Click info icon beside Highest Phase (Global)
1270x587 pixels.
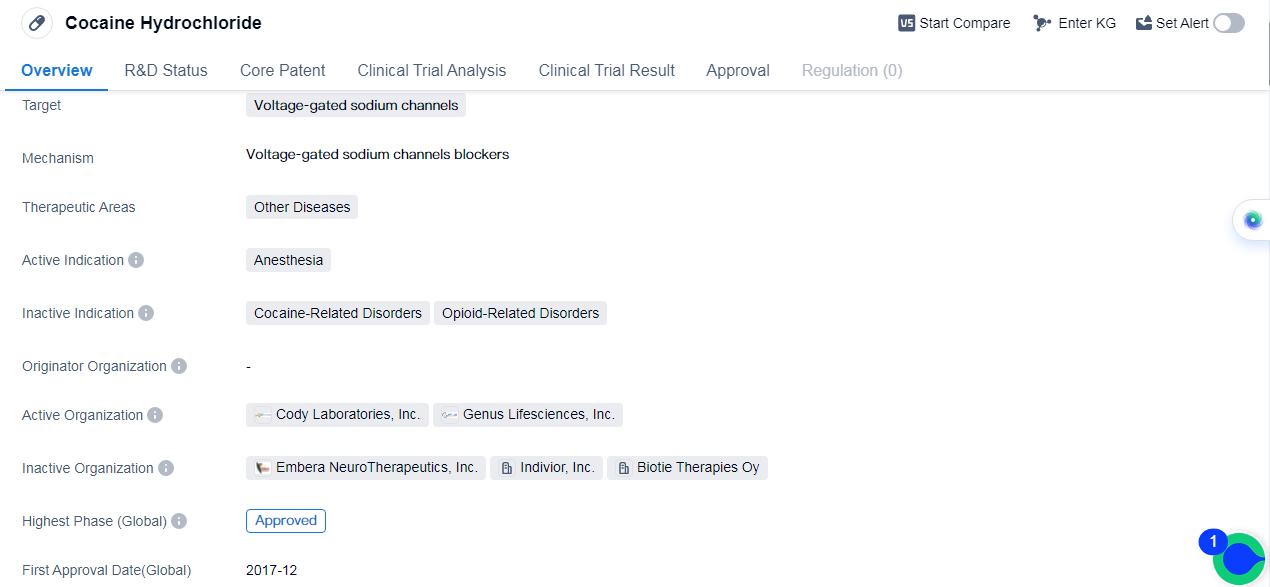pos(179,521)
